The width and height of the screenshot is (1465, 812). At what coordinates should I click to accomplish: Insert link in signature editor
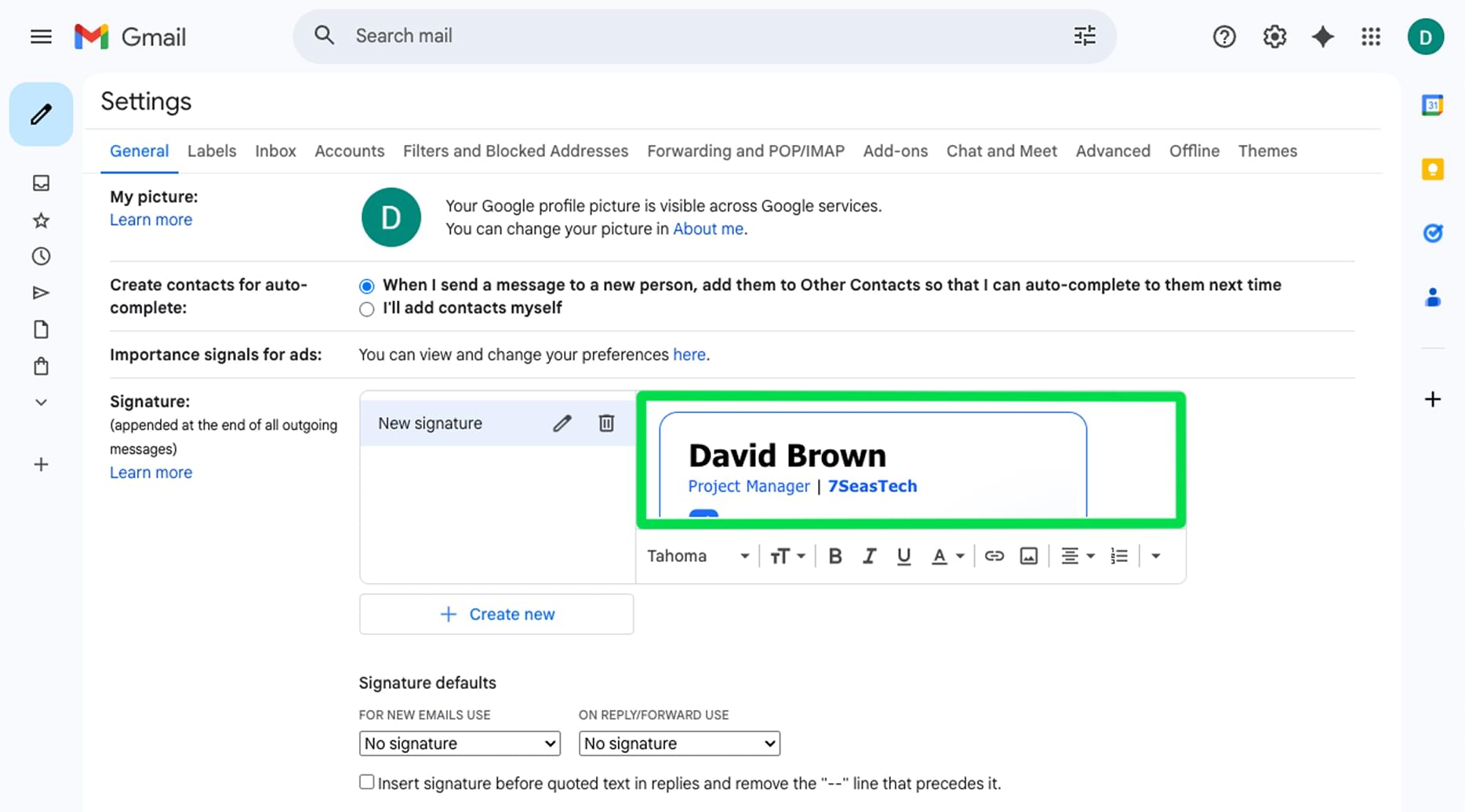(994, 556)
